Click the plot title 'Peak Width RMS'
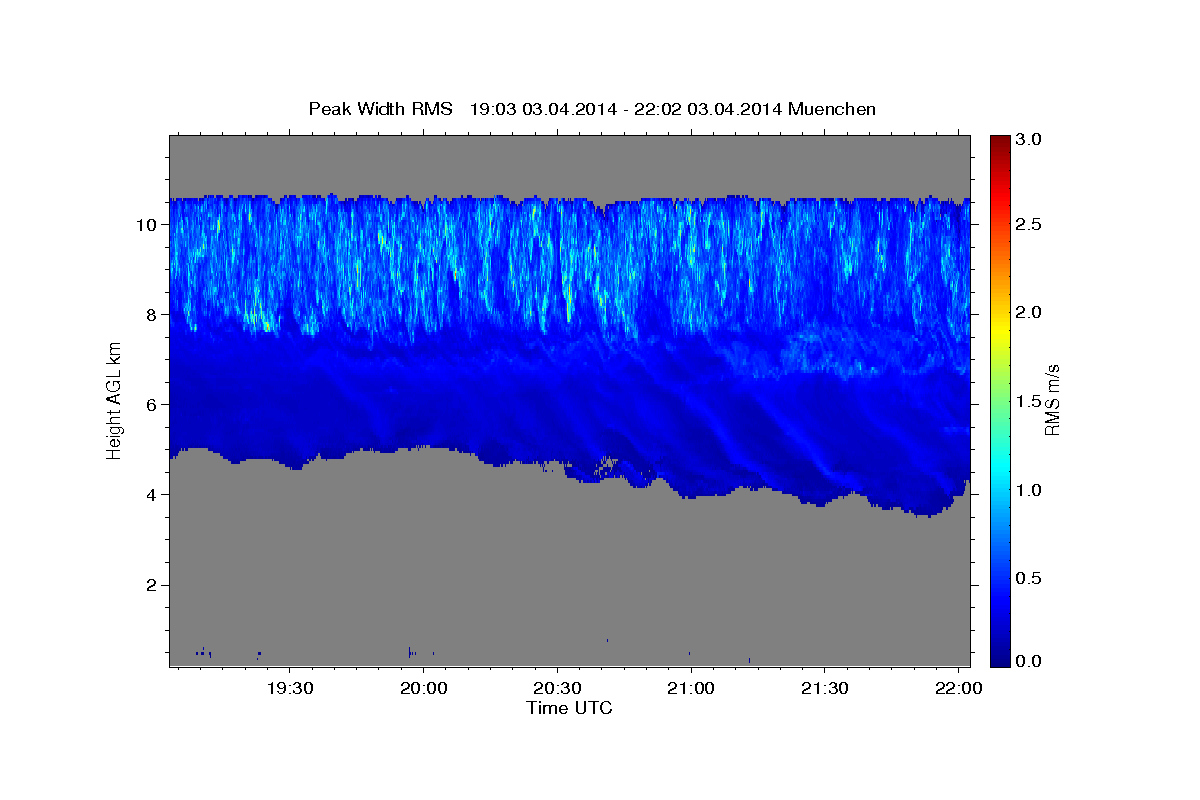1200x800 pixels. (x=380, y=108)
